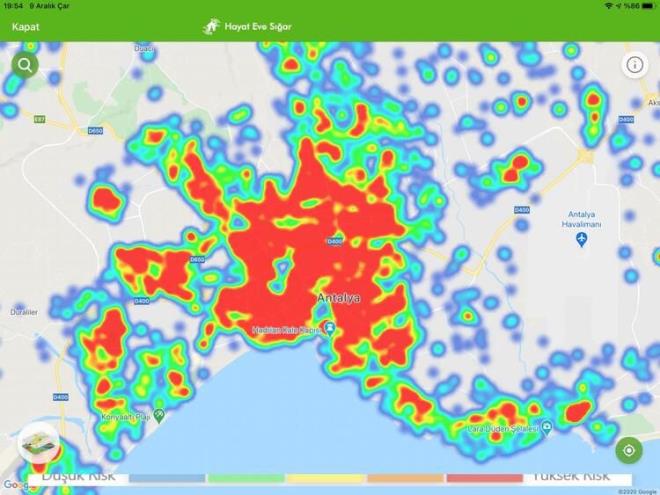Tap the Hadrian Kale Kapısı landmark pin
Screen dimensions: 660x495
point(330,328)
